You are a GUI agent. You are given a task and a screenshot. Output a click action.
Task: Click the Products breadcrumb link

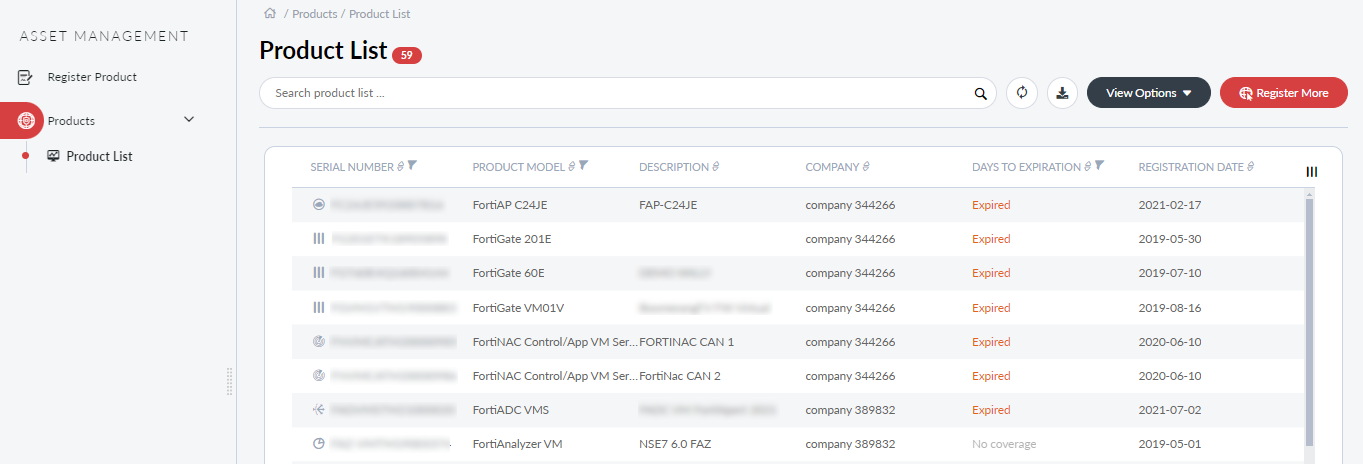pos(314,14)
